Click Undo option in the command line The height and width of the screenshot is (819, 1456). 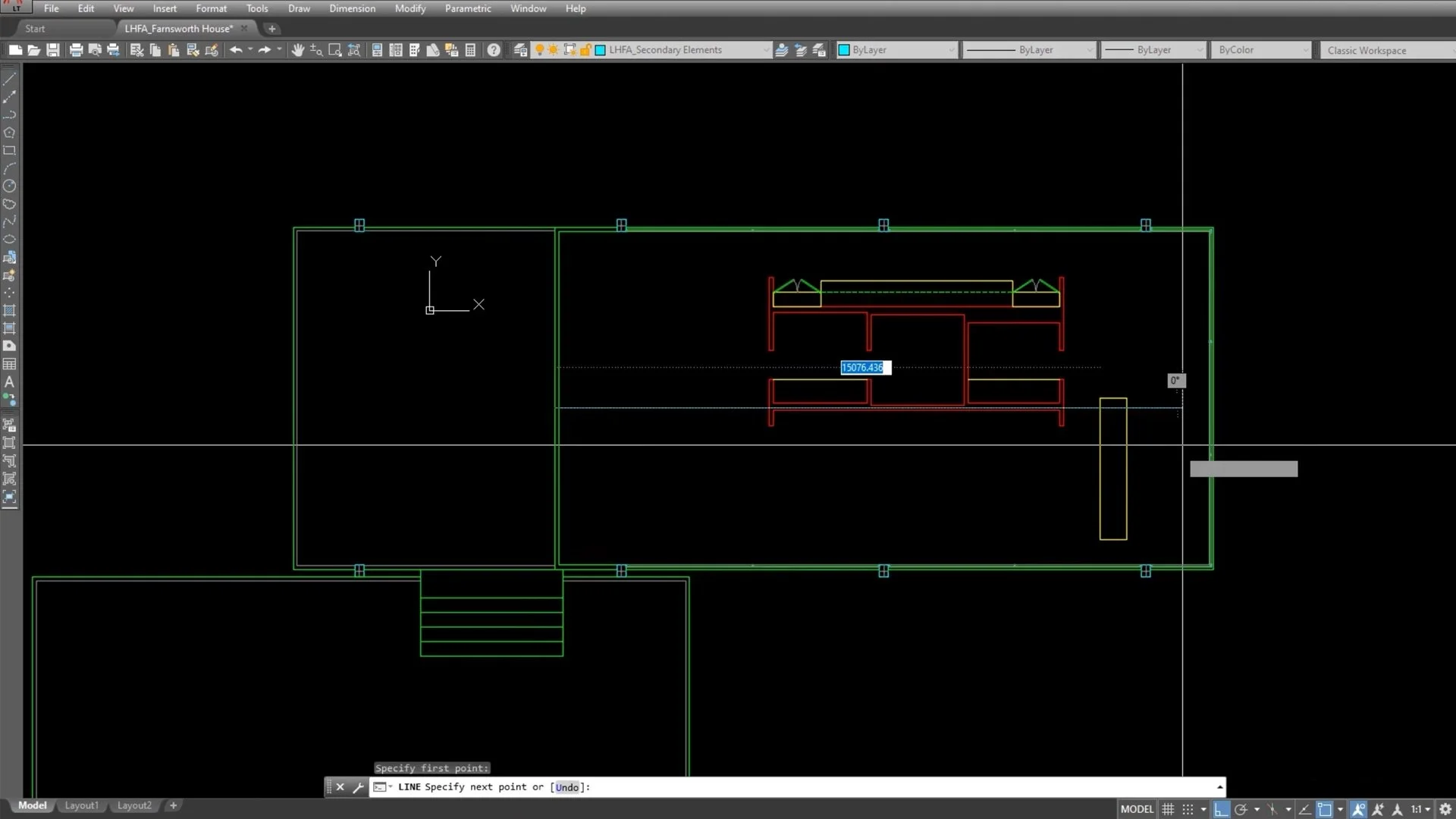(x=566, y=787)
